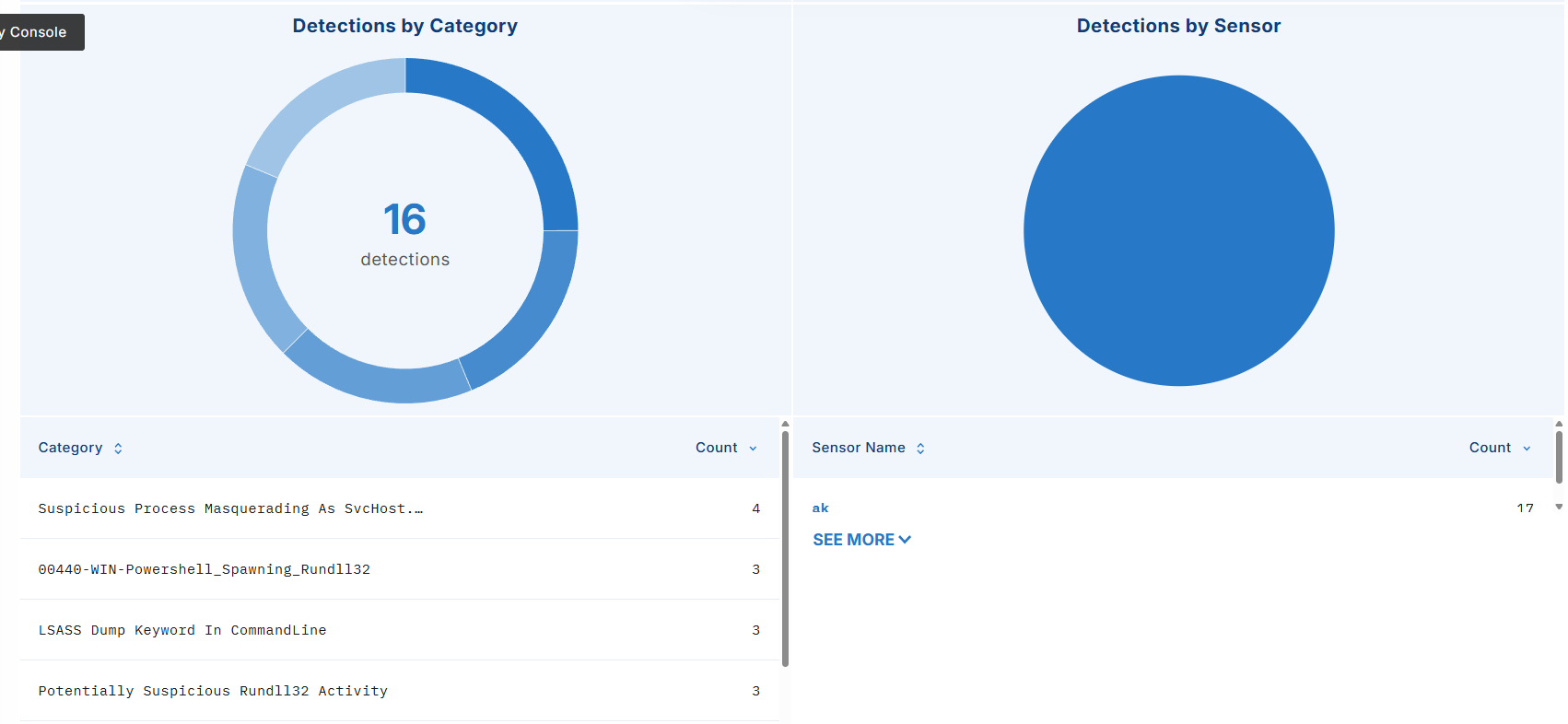1568x724 pixels.
Task: Click the Sensor Name column header
Action: [x=859, y=448]
